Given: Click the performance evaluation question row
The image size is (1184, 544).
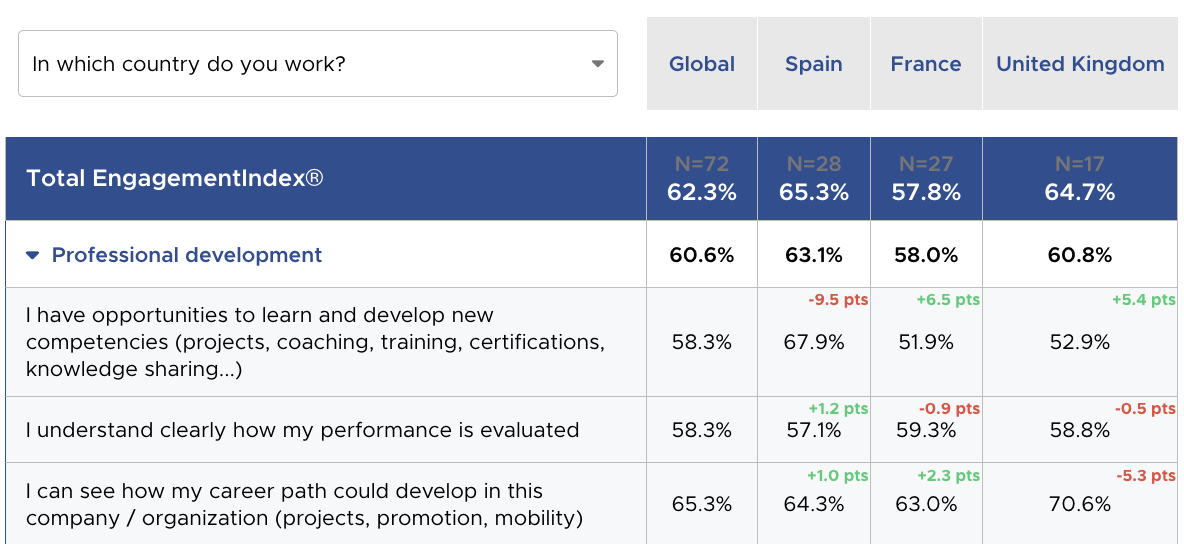Looking at the screenshot, I should 303,430.
